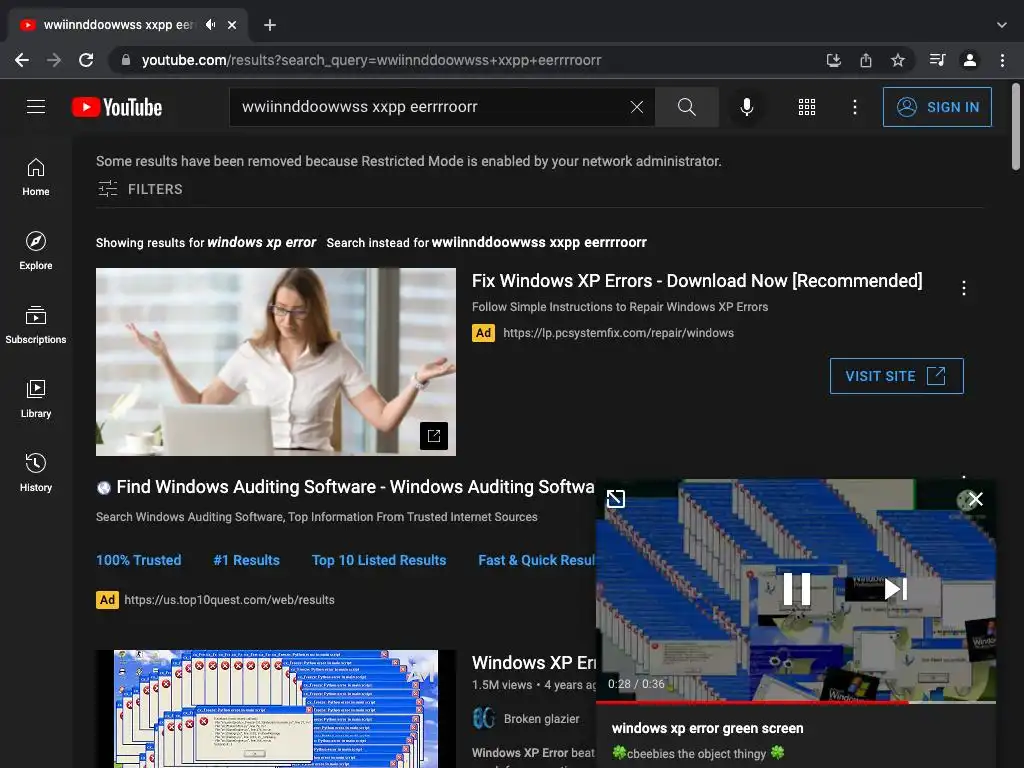Open options for the Fix Windows XP Errors ad
This screenshot has width=1024, height=768.
964,288
